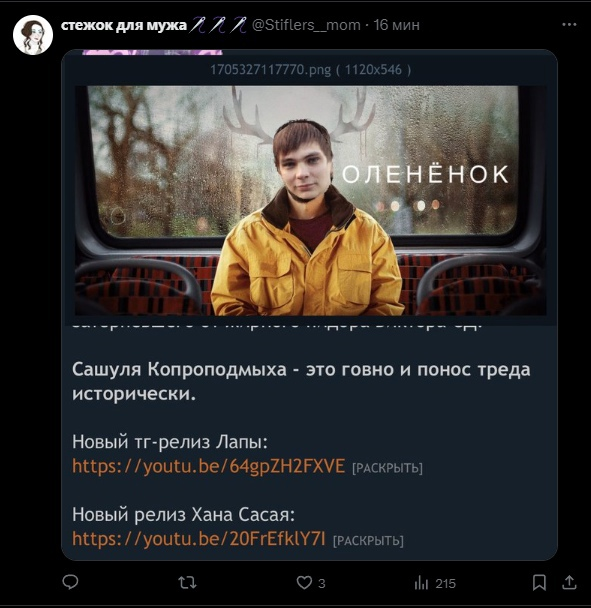Like the post with the heart icon
This screenshot has height=608, width=591.
(304, 582)
